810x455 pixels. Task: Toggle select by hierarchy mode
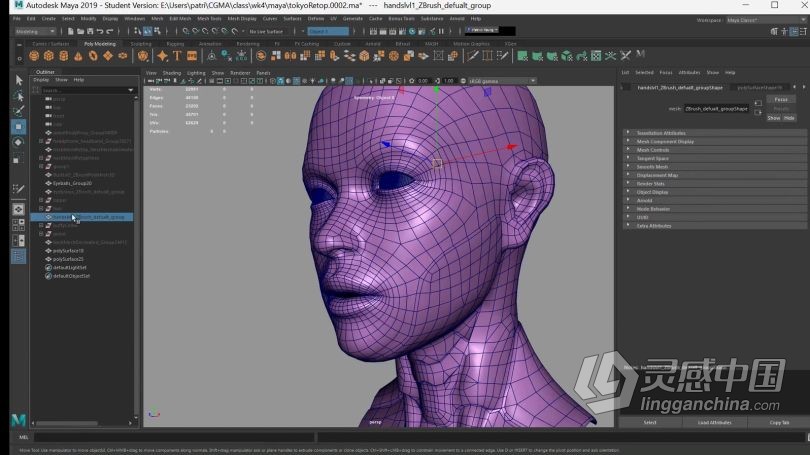click(x=138, y=32)
